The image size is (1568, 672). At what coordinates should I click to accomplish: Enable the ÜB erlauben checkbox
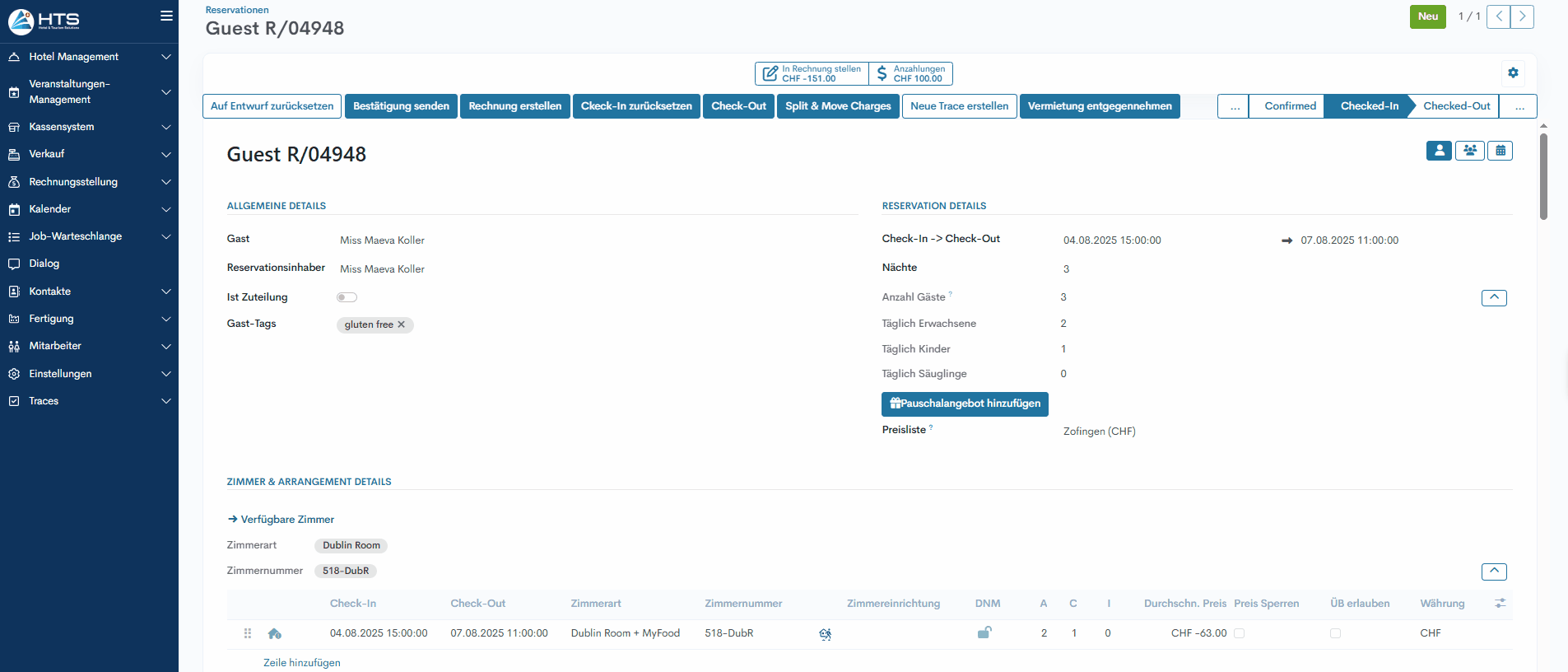1335,633
